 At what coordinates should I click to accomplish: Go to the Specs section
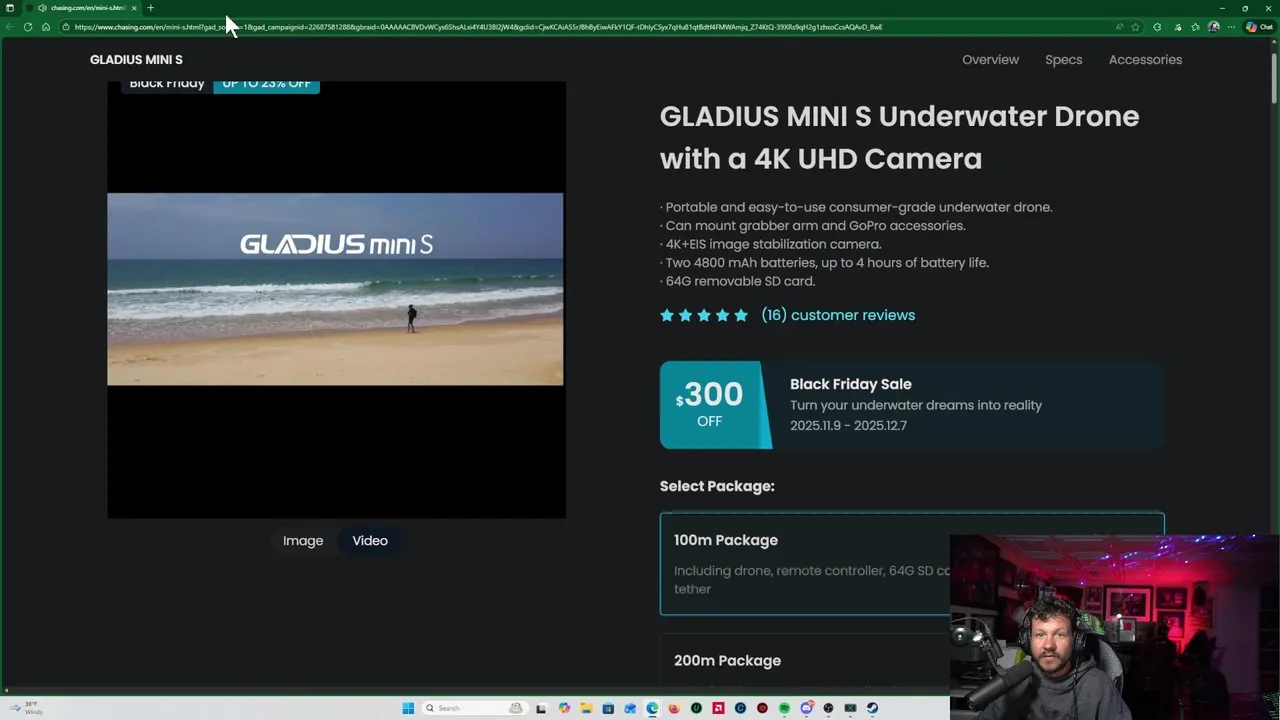(1063, 60)
